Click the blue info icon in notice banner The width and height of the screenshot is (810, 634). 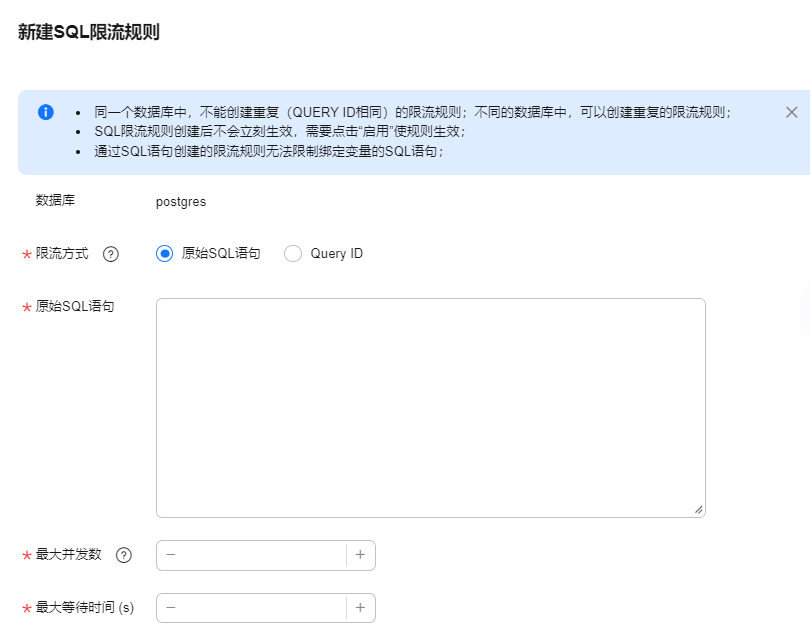tap(46, 112)
